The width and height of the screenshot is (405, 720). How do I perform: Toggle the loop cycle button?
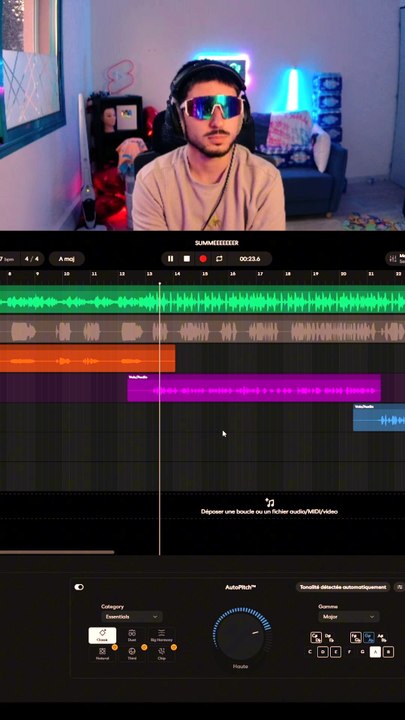tap(219, 259)
